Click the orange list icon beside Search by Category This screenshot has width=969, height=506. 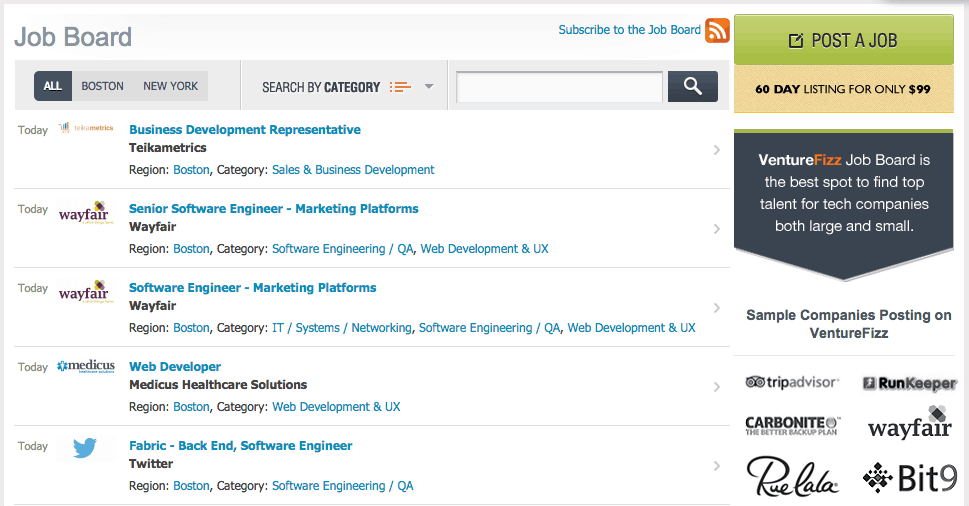400,87
